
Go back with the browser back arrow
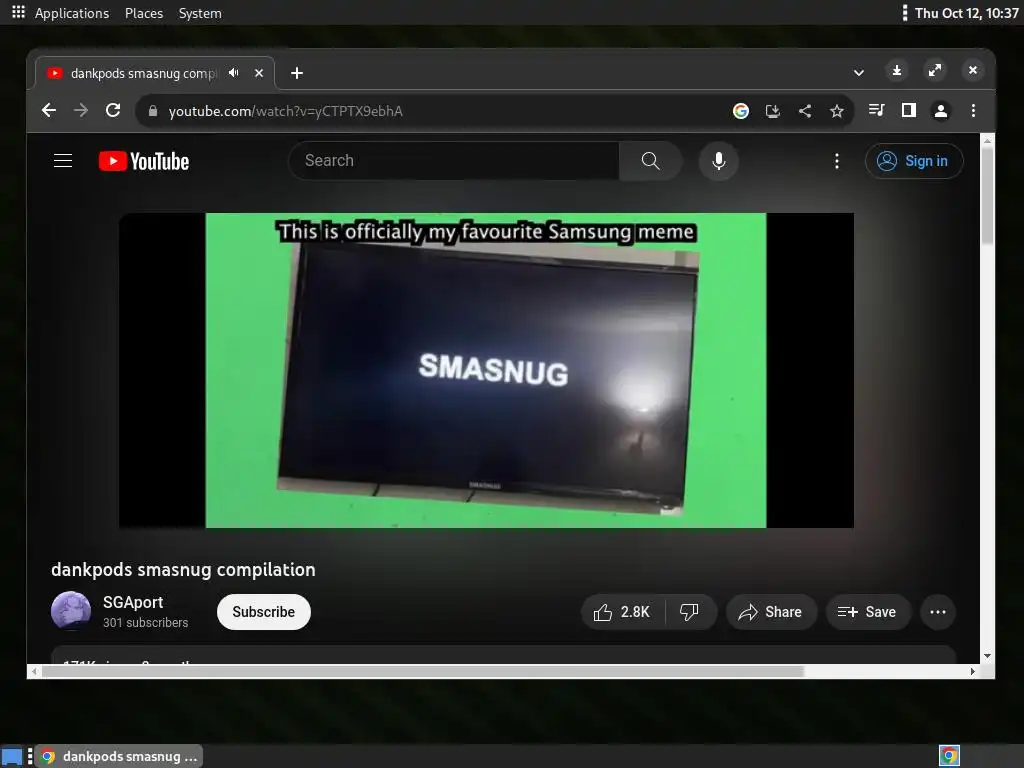[49, 110]
